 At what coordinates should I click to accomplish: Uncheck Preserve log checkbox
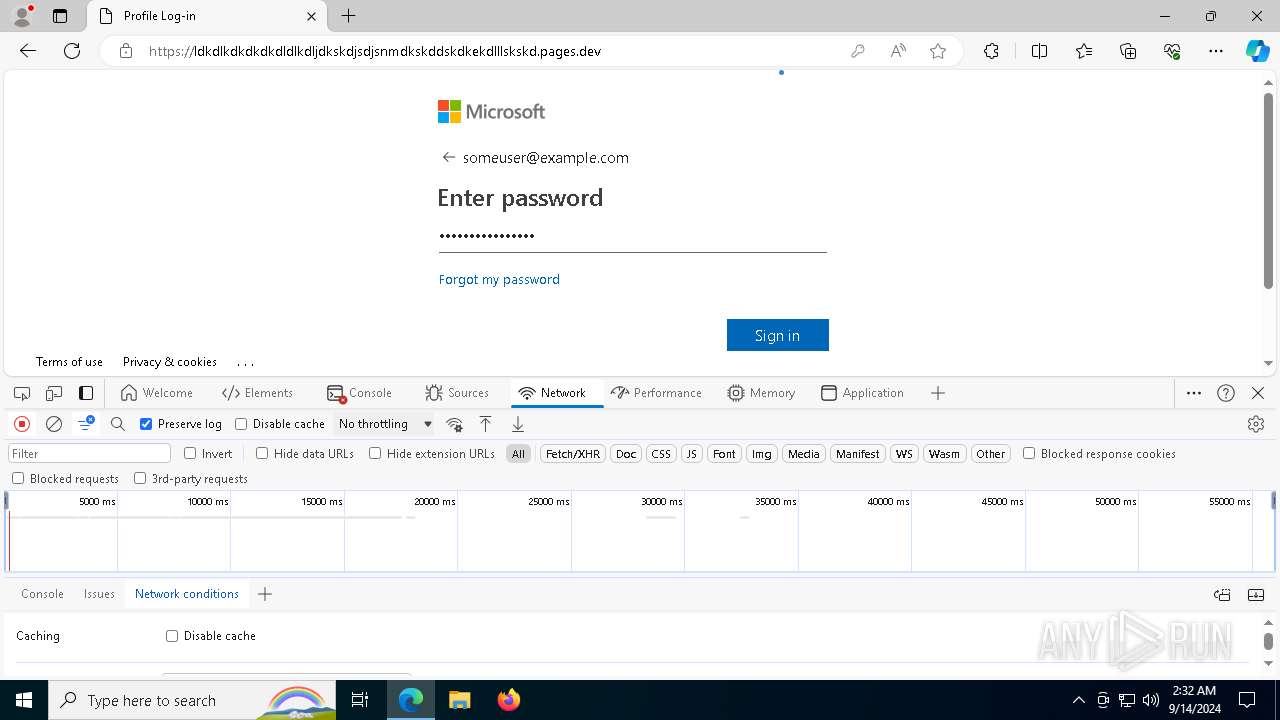(146, 424)
